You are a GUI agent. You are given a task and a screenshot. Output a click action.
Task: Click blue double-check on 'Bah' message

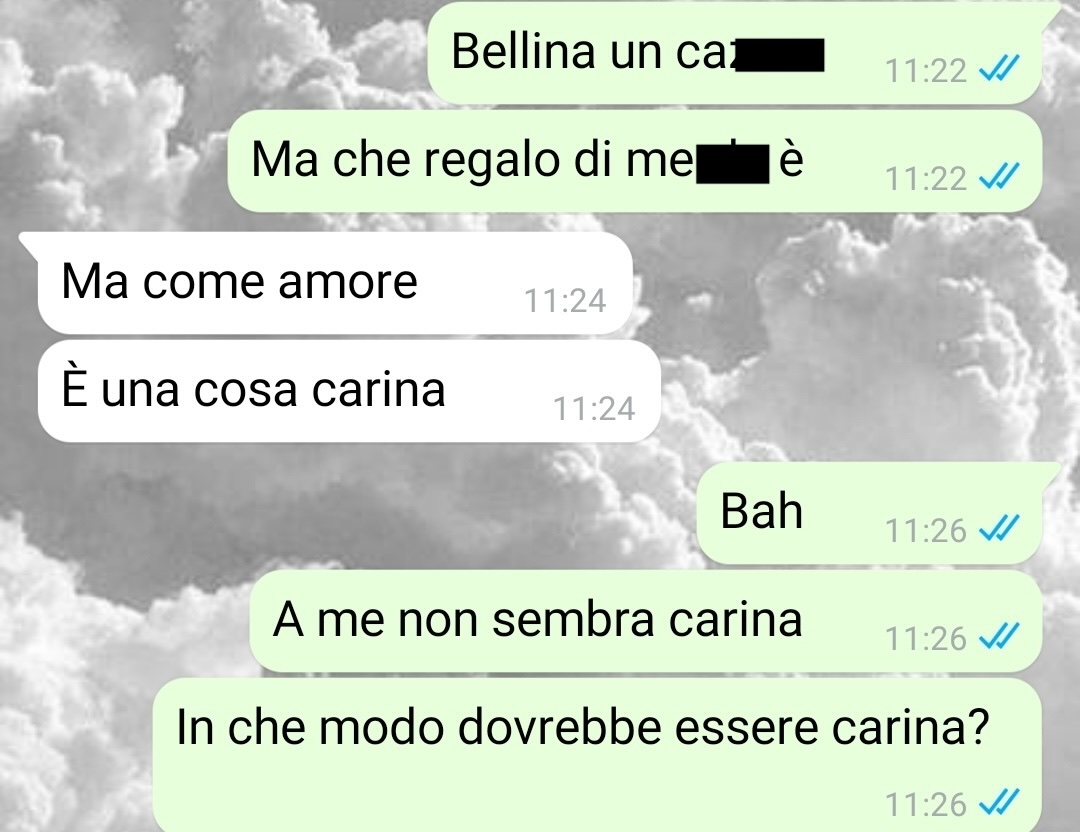tap(999, 529)
